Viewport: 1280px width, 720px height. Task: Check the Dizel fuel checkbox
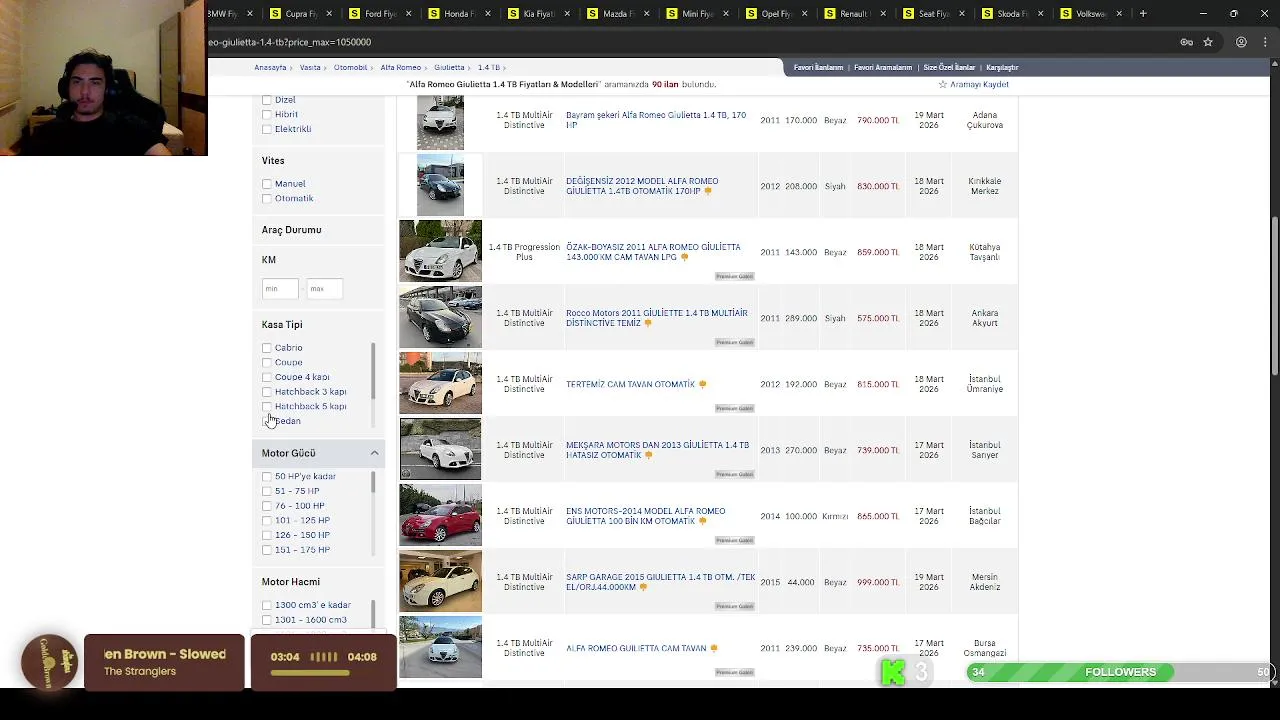[x=267, y=100]
